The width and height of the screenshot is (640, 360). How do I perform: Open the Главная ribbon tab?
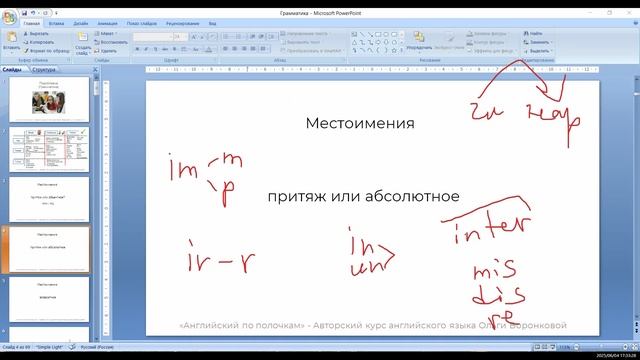[x=31, y=24]
